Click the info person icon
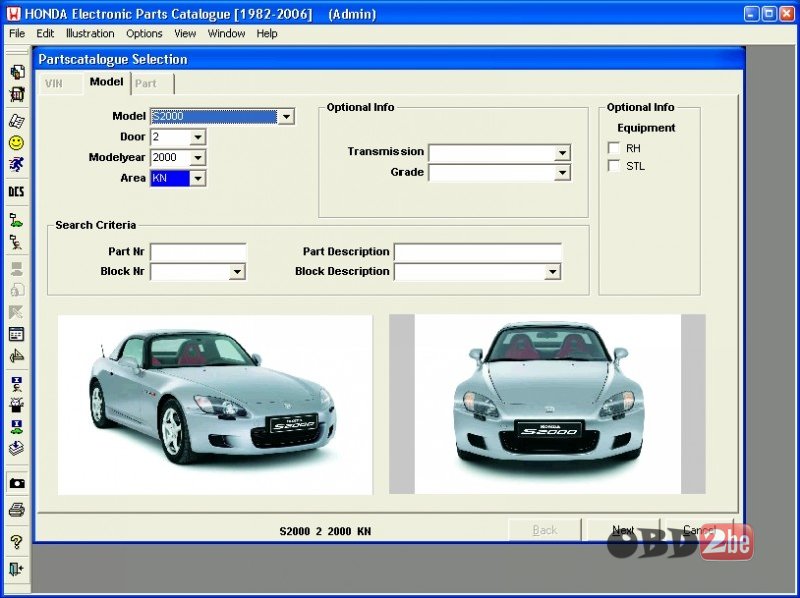 coord(17,384)
